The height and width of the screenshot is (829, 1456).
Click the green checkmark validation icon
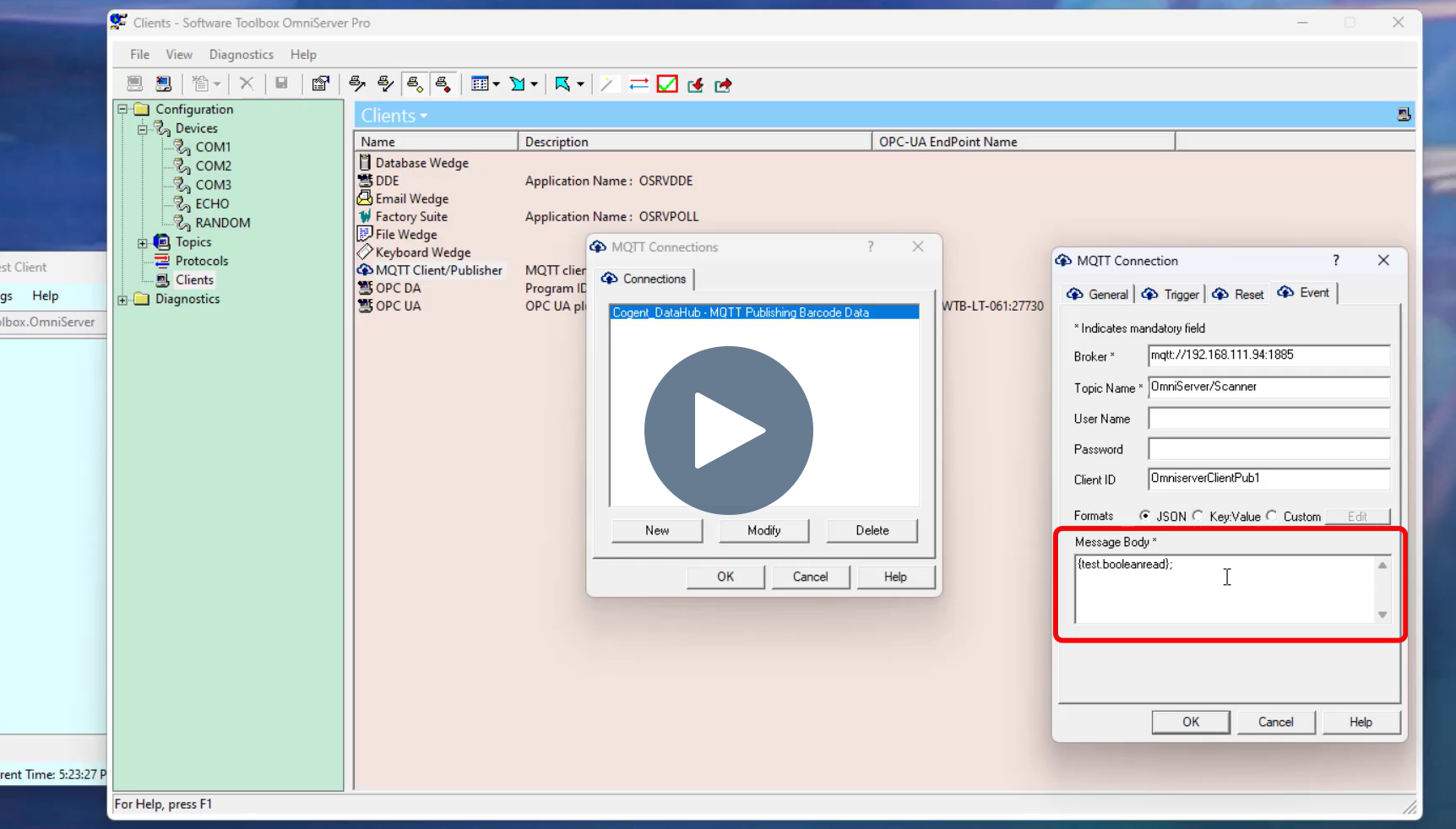667,84
